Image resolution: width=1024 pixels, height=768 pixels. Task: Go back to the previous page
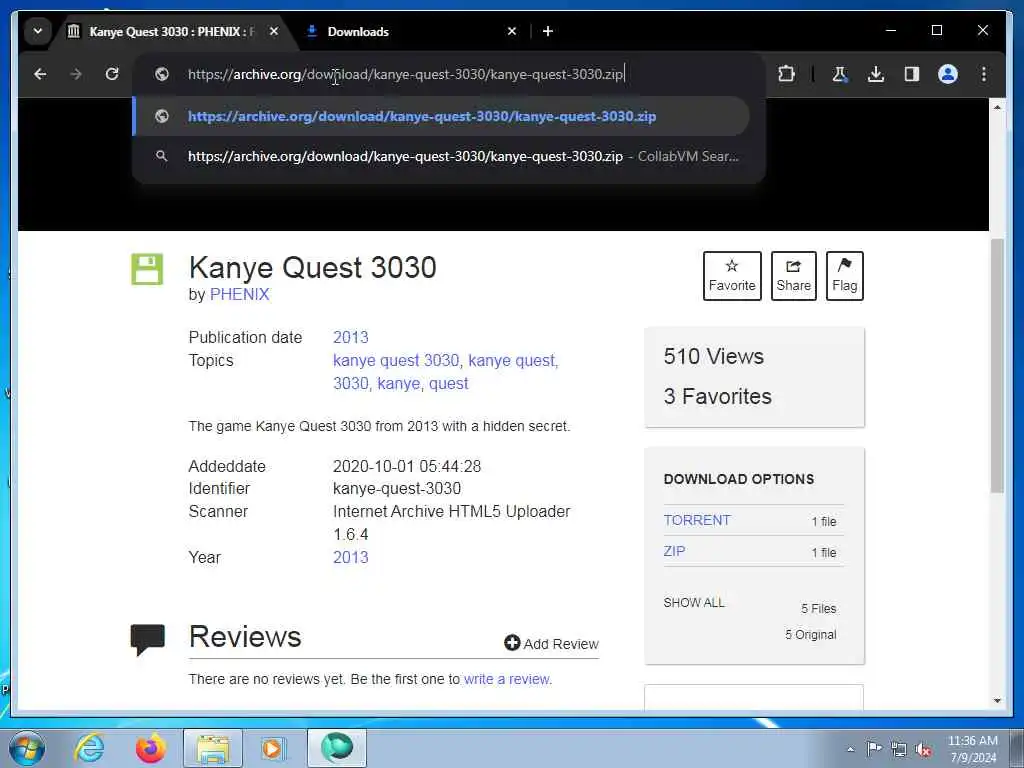tap(40, 74)
